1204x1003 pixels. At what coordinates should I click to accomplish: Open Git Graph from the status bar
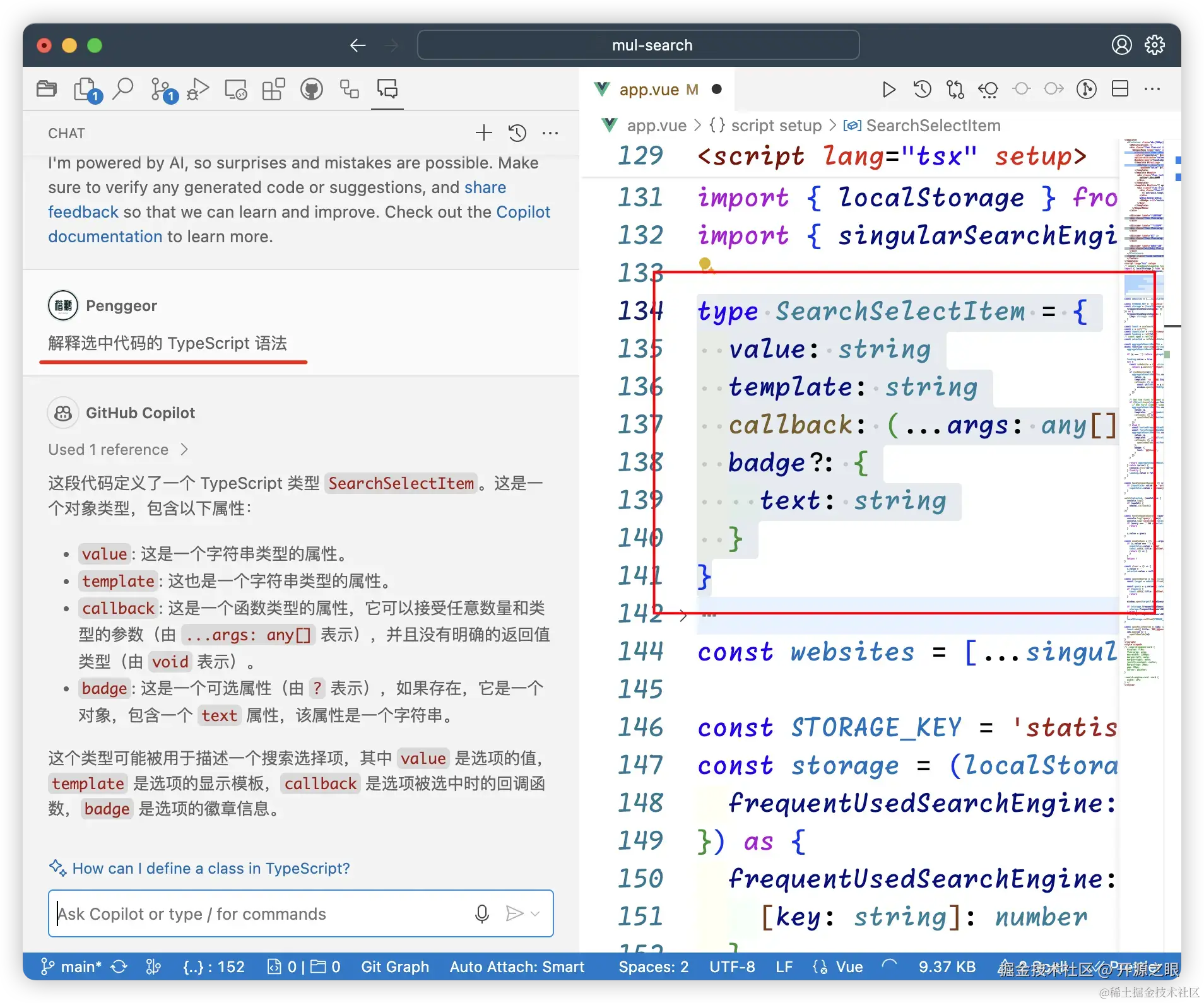coord(395,966)
